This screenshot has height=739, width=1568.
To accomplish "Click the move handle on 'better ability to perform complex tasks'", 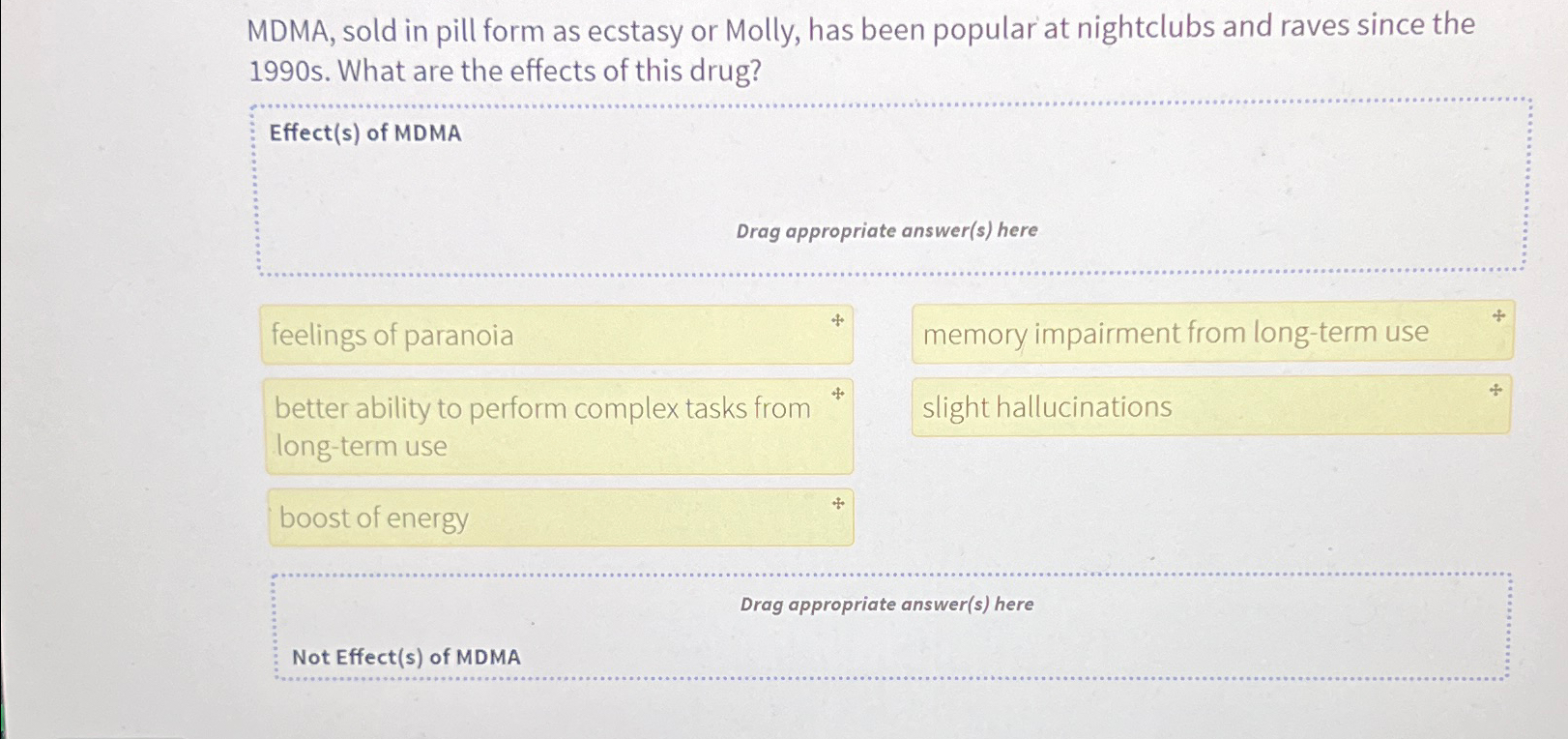I will pyautogui.click(x=837, y=393).
